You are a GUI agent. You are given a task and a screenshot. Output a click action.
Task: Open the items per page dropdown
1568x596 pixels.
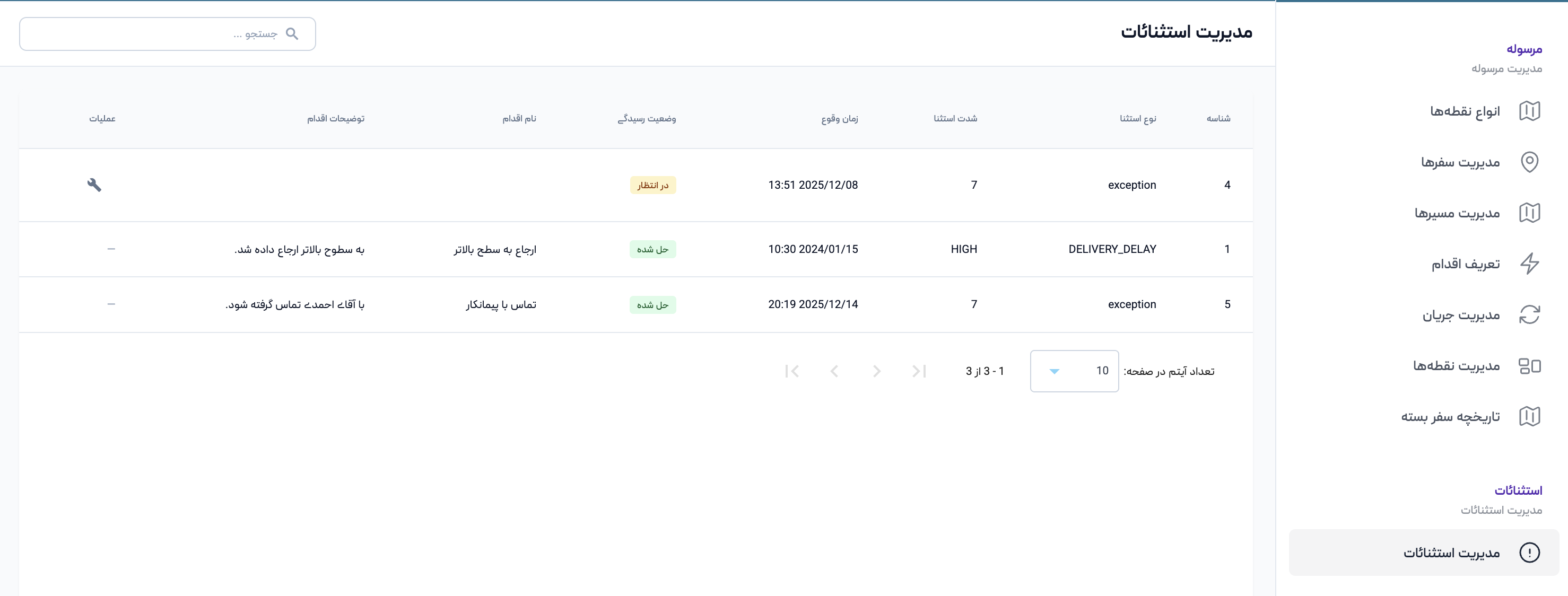[x=1074, y=371]
